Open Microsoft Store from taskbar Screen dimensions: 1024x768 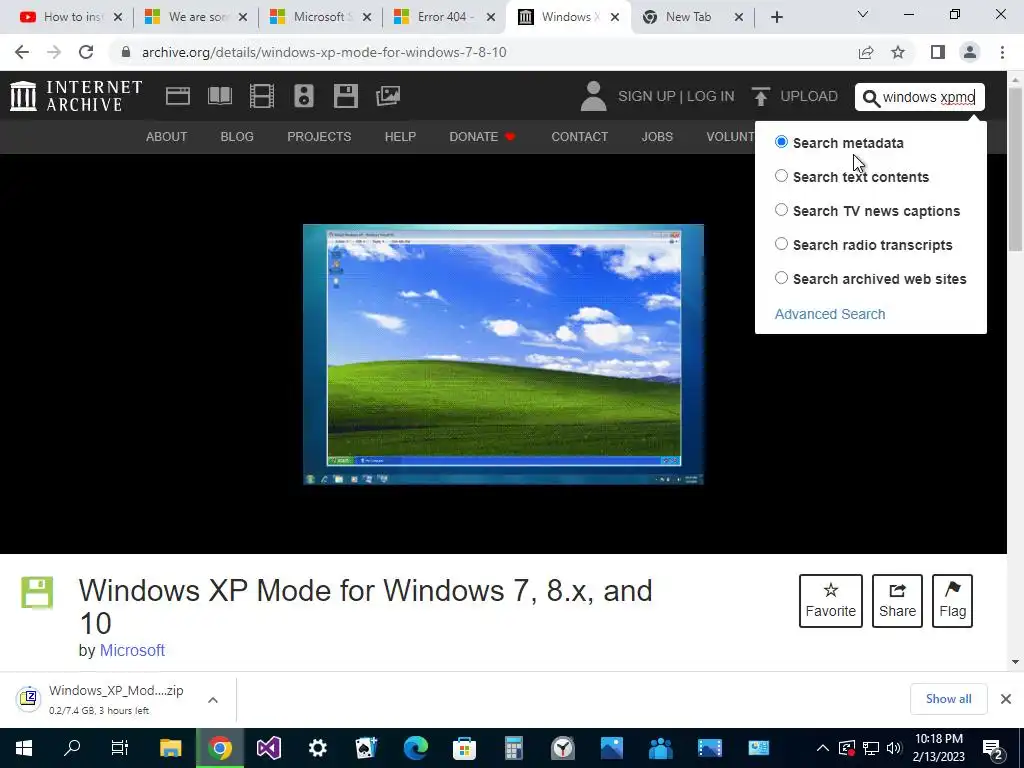(x=464, y=748)
